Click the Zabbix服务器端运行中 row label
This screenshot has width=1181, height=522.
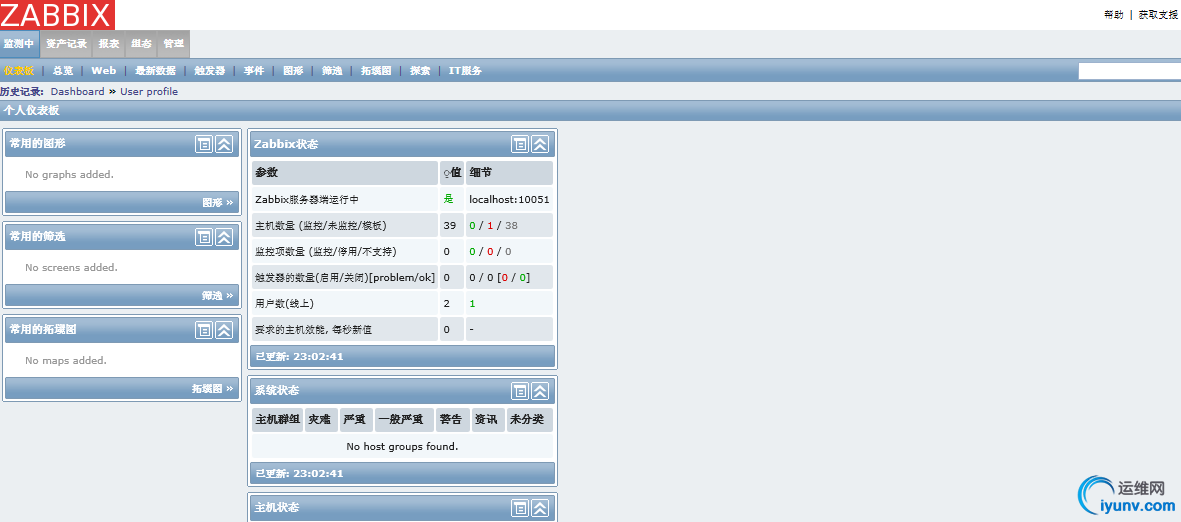point(307,200)
